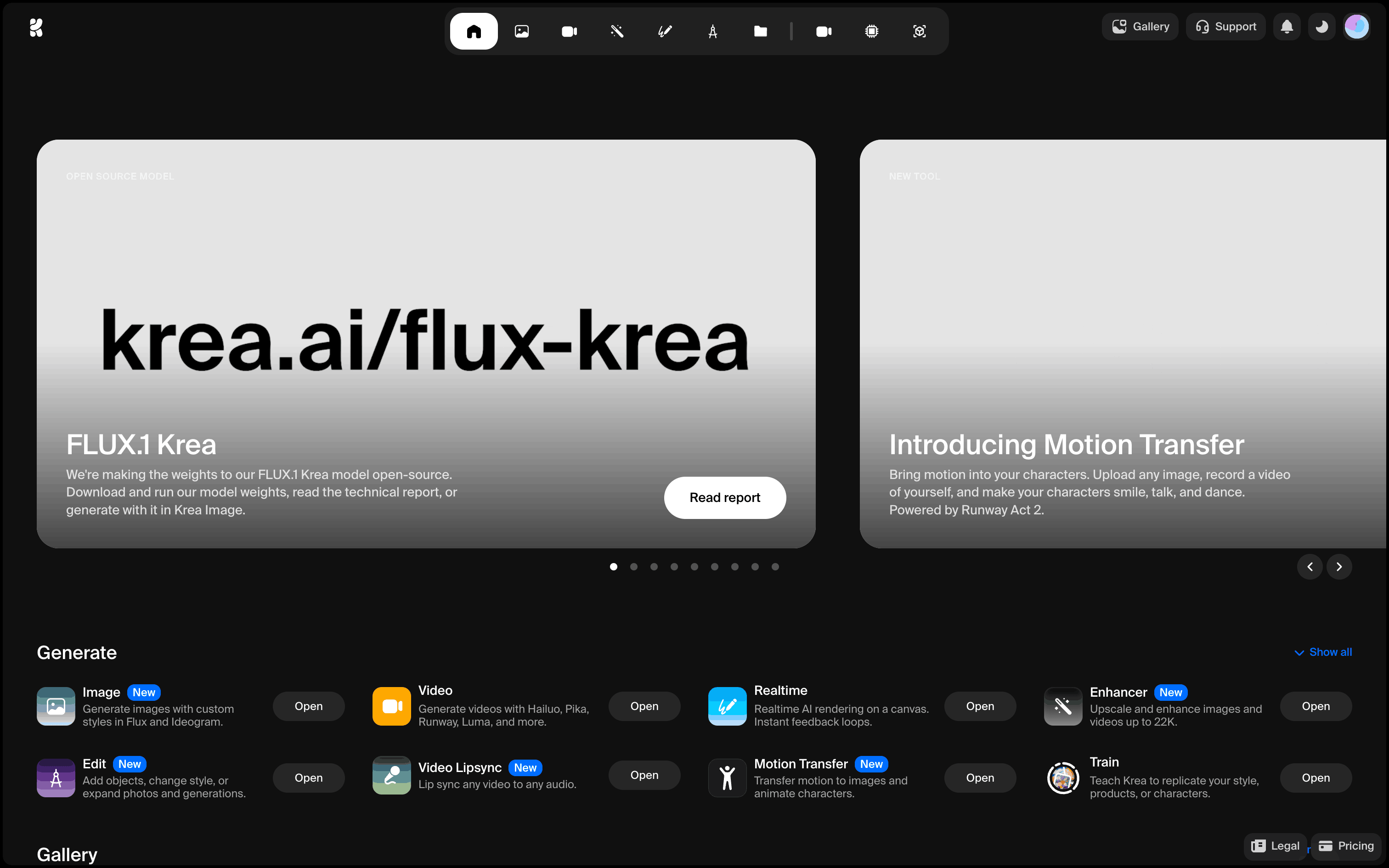The width and height of the screenshot is (1389, 868).
Task: Click the Krea logo in top-left corner
Action: pos(36,27)
